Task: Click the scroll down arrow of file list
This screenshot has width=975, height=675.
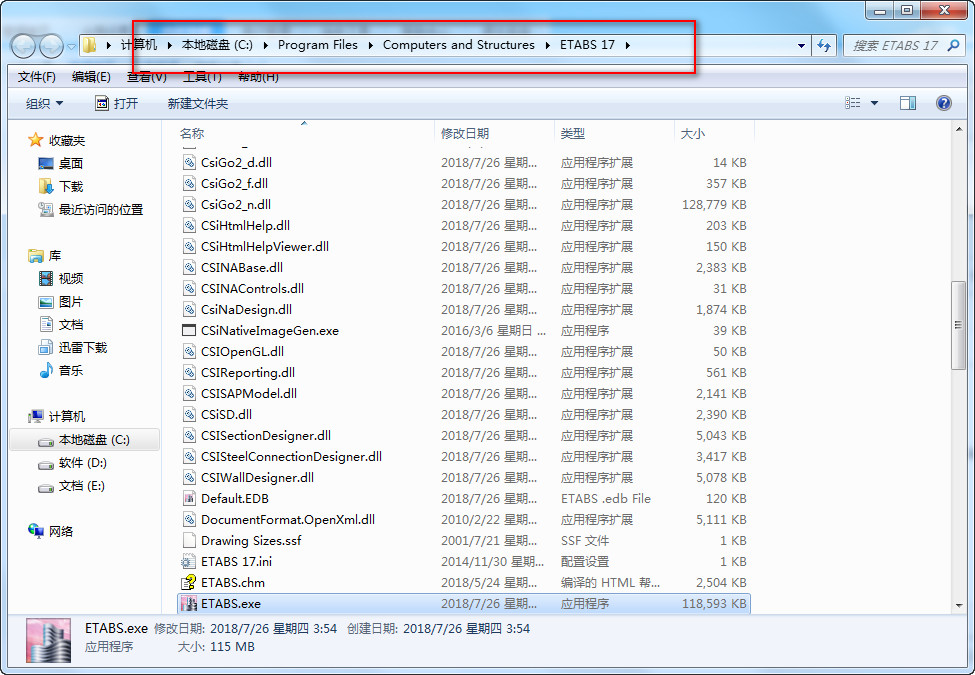Action: (x=958, y=605)
